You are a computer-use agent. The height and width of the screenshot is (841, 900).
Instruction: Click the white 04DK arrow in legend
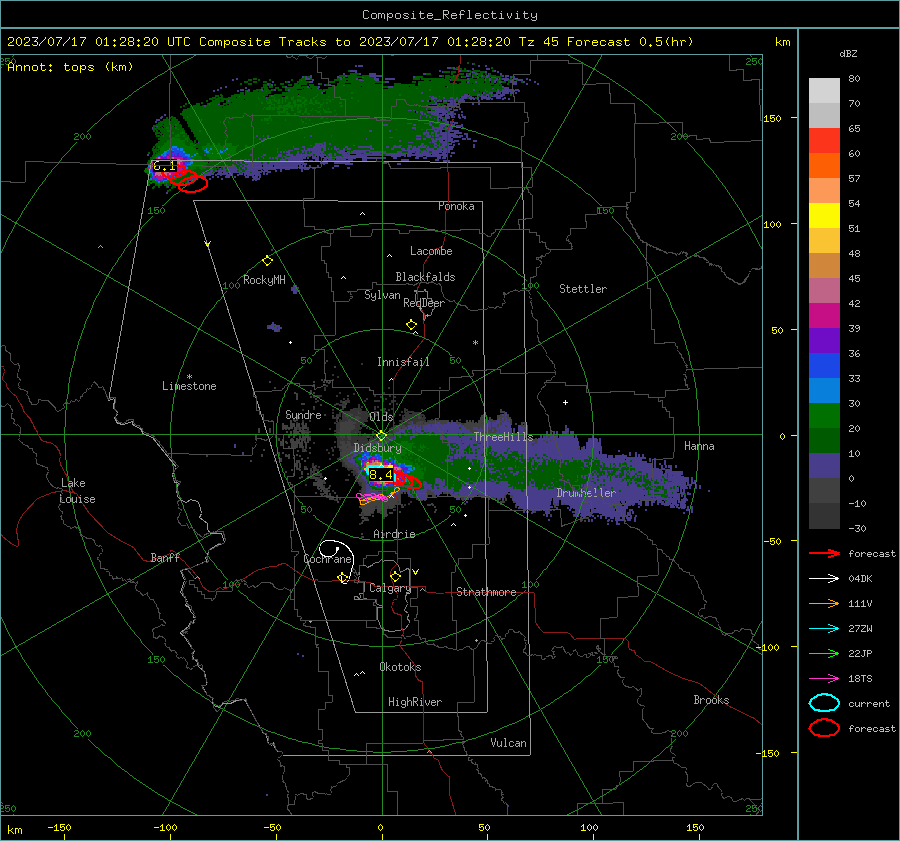tap(824, 578)
